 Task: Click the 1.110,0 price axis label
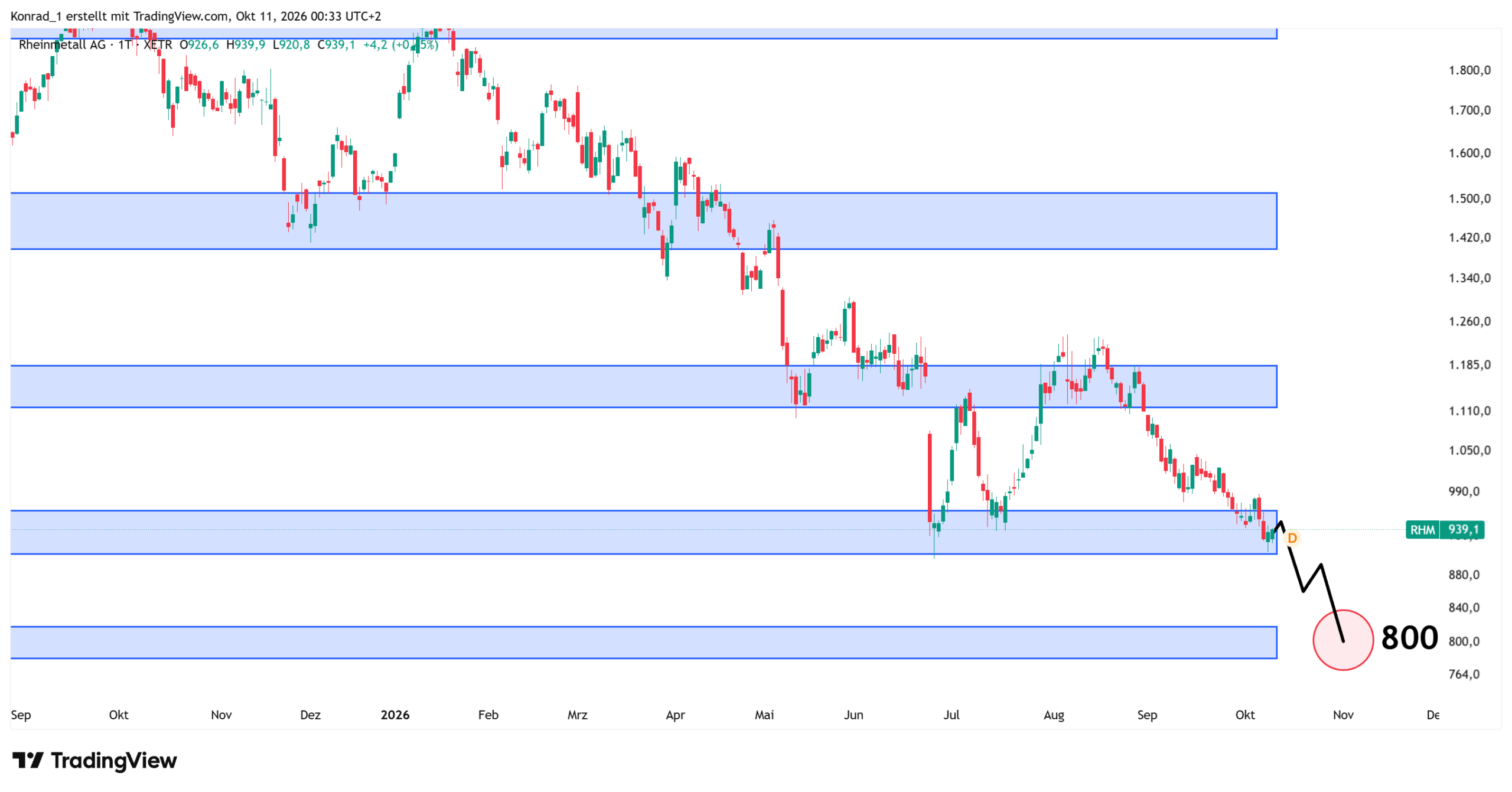click(x=1469, y=410)
